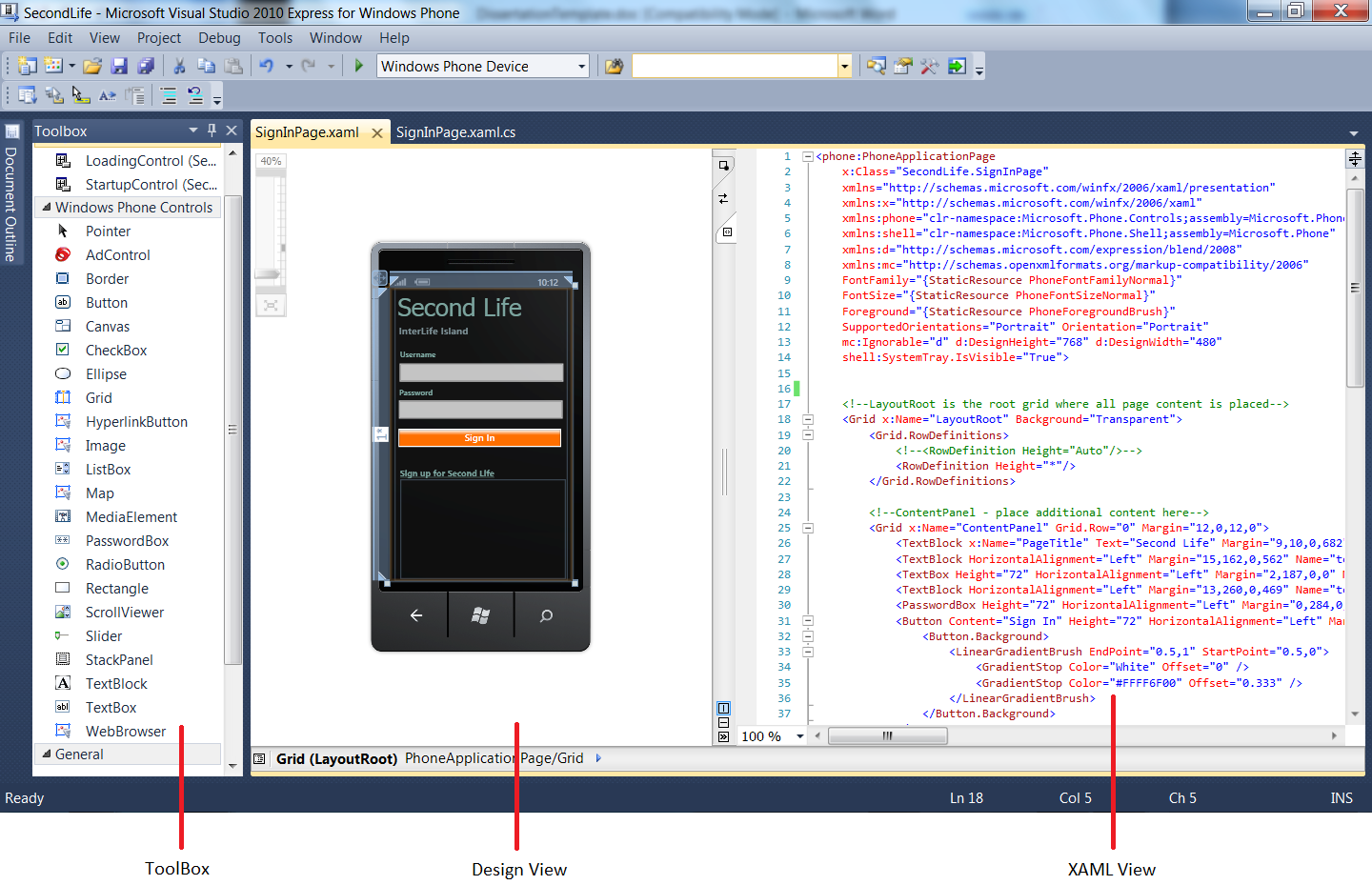1372x885 pixels.
Task: Open the Tools menu
Action: (275, 38)
